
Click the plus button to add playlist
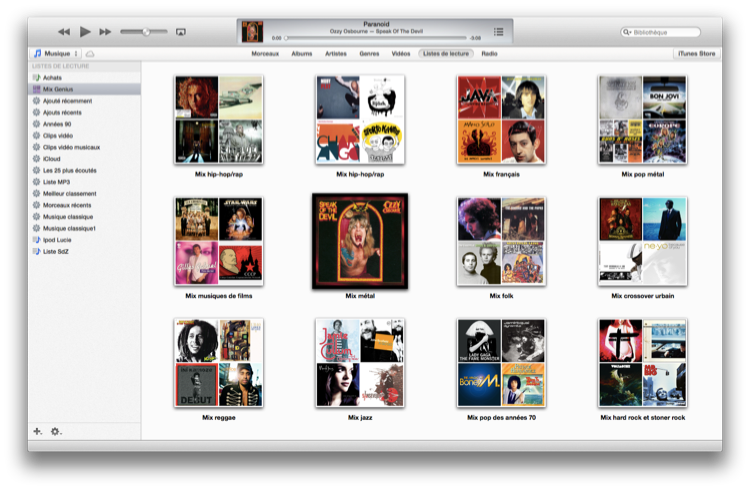pyautogui.click(x=37, y=431)
